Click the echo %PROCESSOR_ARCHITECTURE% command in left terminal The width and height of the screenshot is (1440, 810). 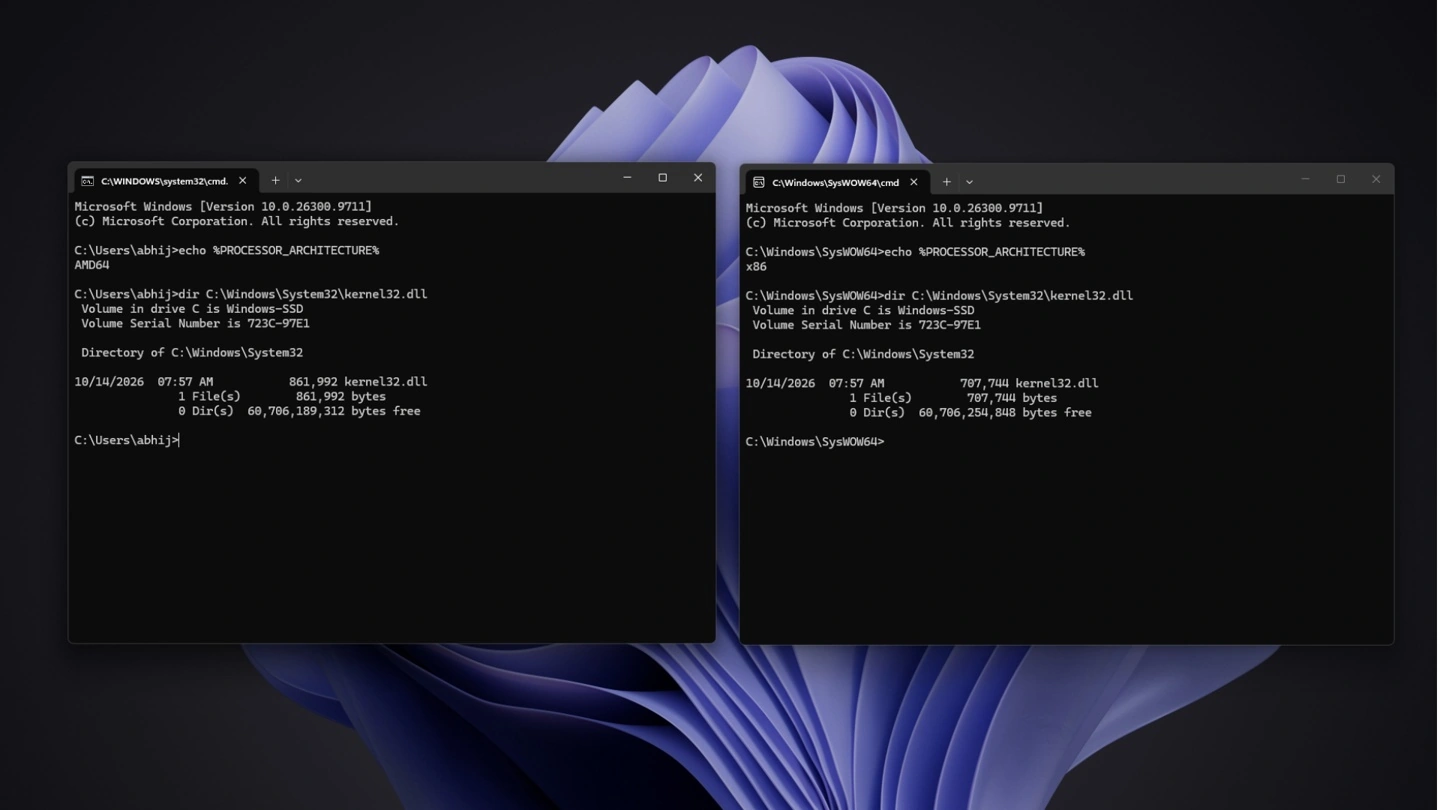coord(279,250)
